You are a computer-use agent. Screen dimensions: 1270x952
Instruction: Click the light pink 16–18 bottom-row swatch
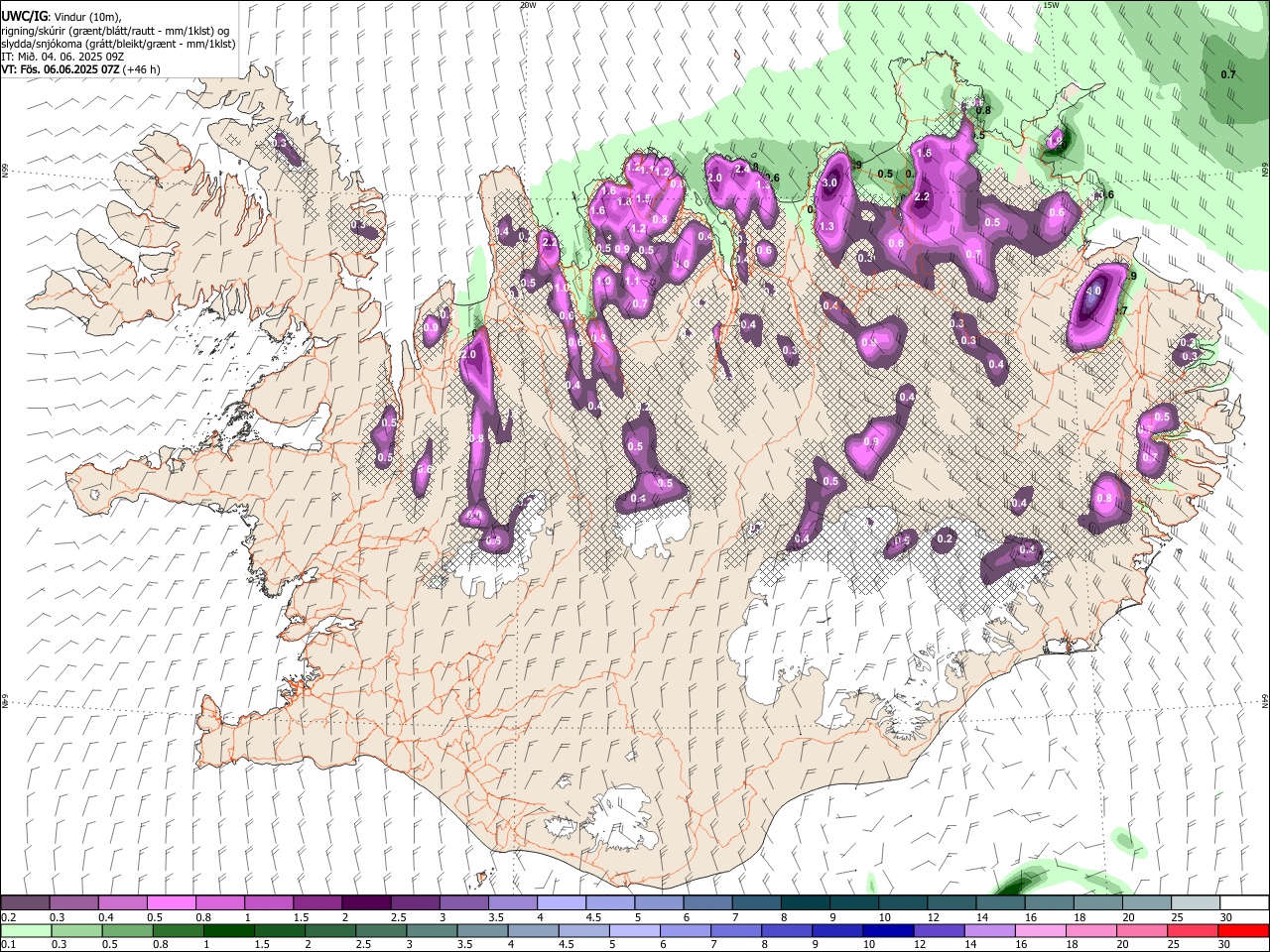[1040, 930]
